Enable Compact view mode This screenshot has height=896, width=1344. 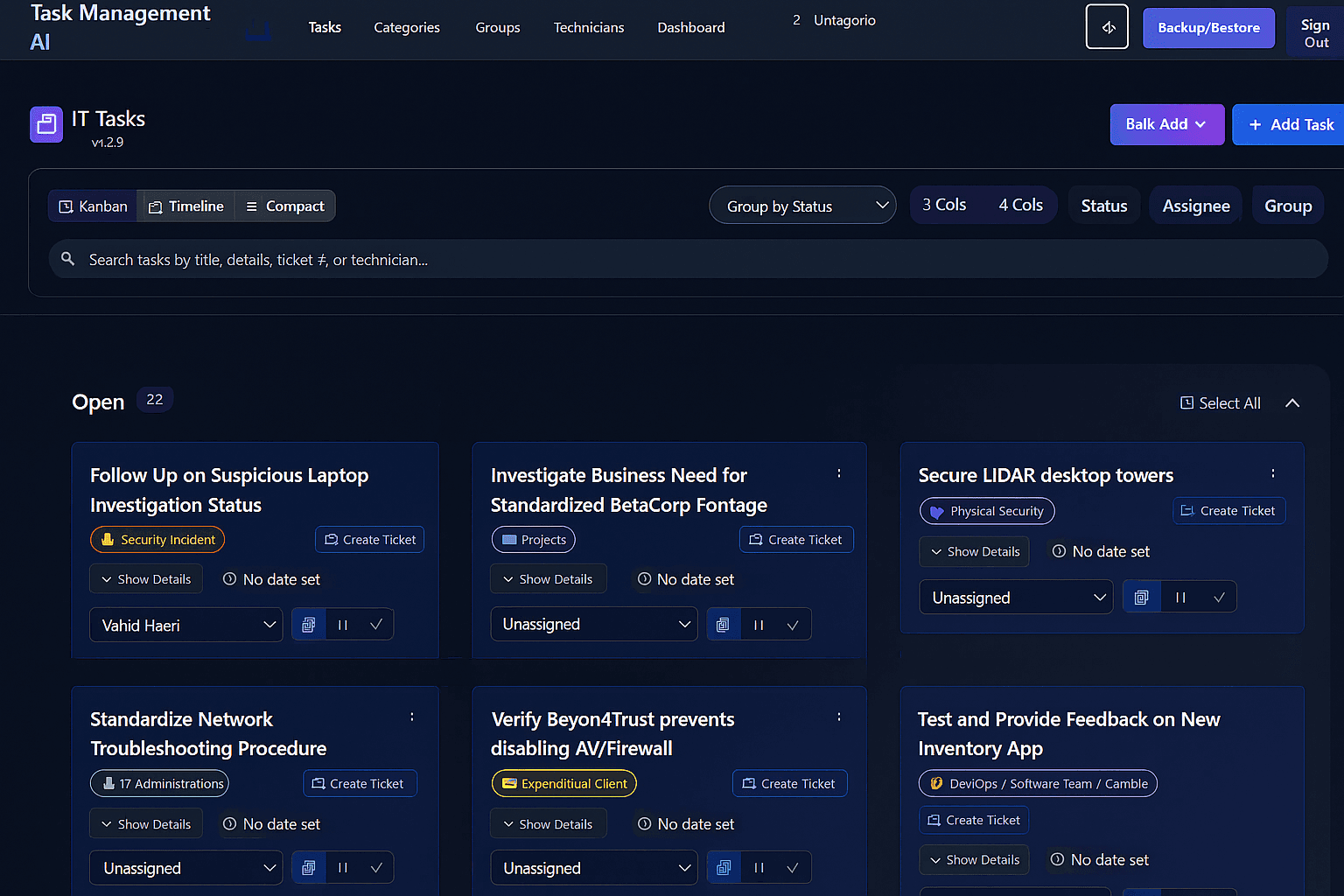point(284,206)
